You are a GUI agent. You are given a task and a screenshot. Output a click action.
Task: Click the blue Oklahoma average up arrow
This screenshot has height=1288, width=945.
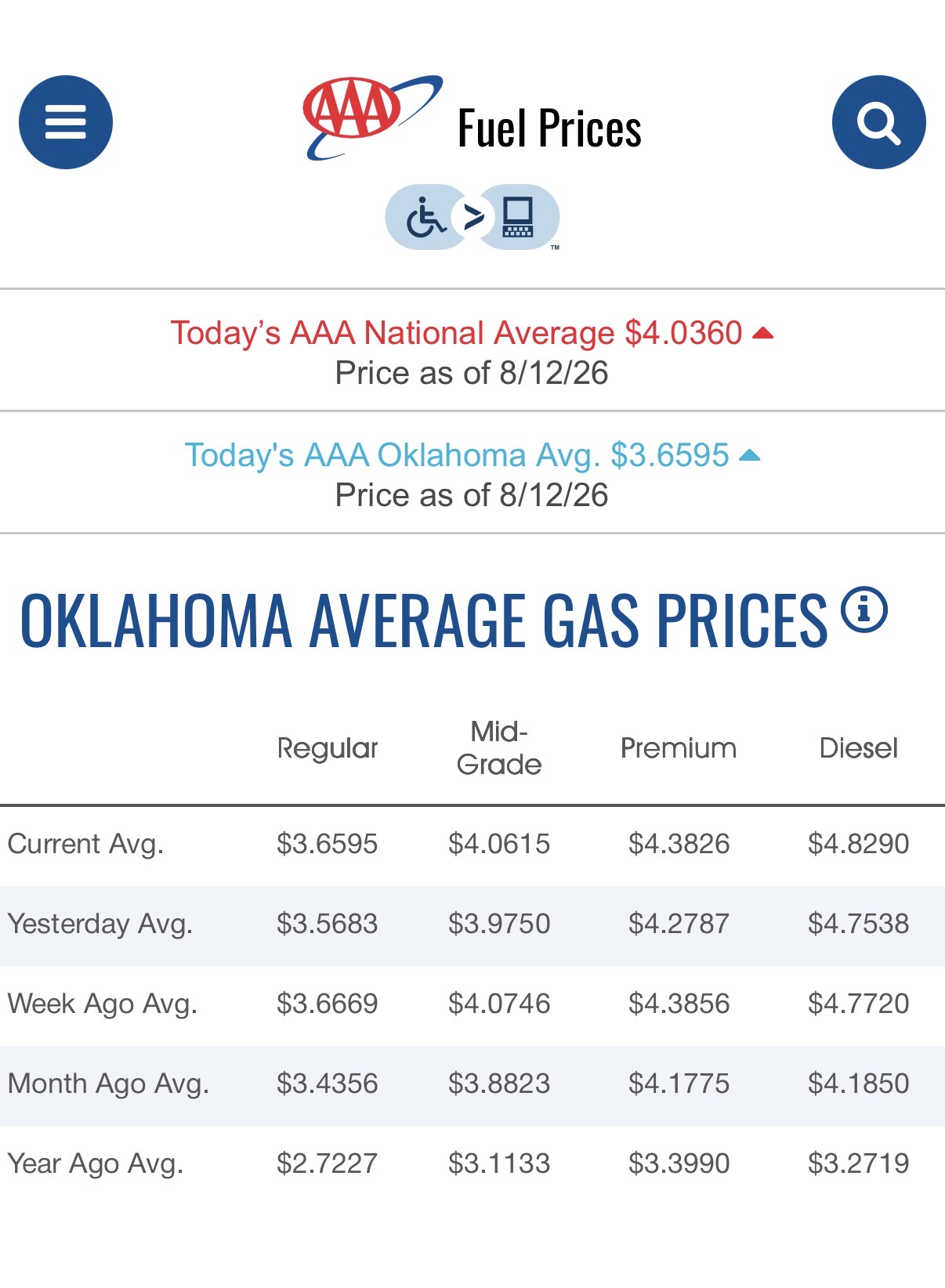click(x=749, y=455)
